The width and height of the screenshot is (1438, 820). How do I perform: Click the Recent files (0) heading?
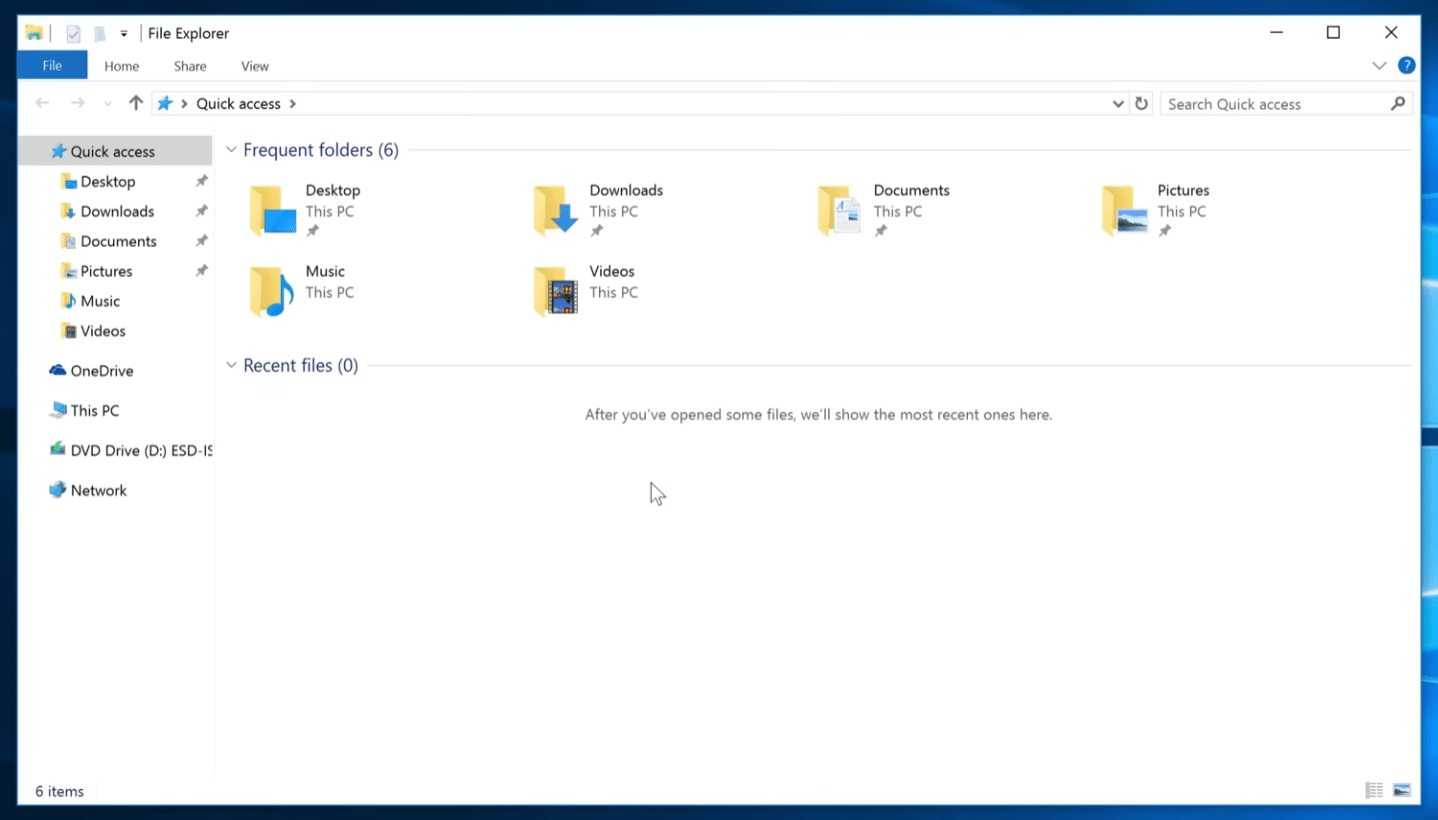[x=301, y=366]
